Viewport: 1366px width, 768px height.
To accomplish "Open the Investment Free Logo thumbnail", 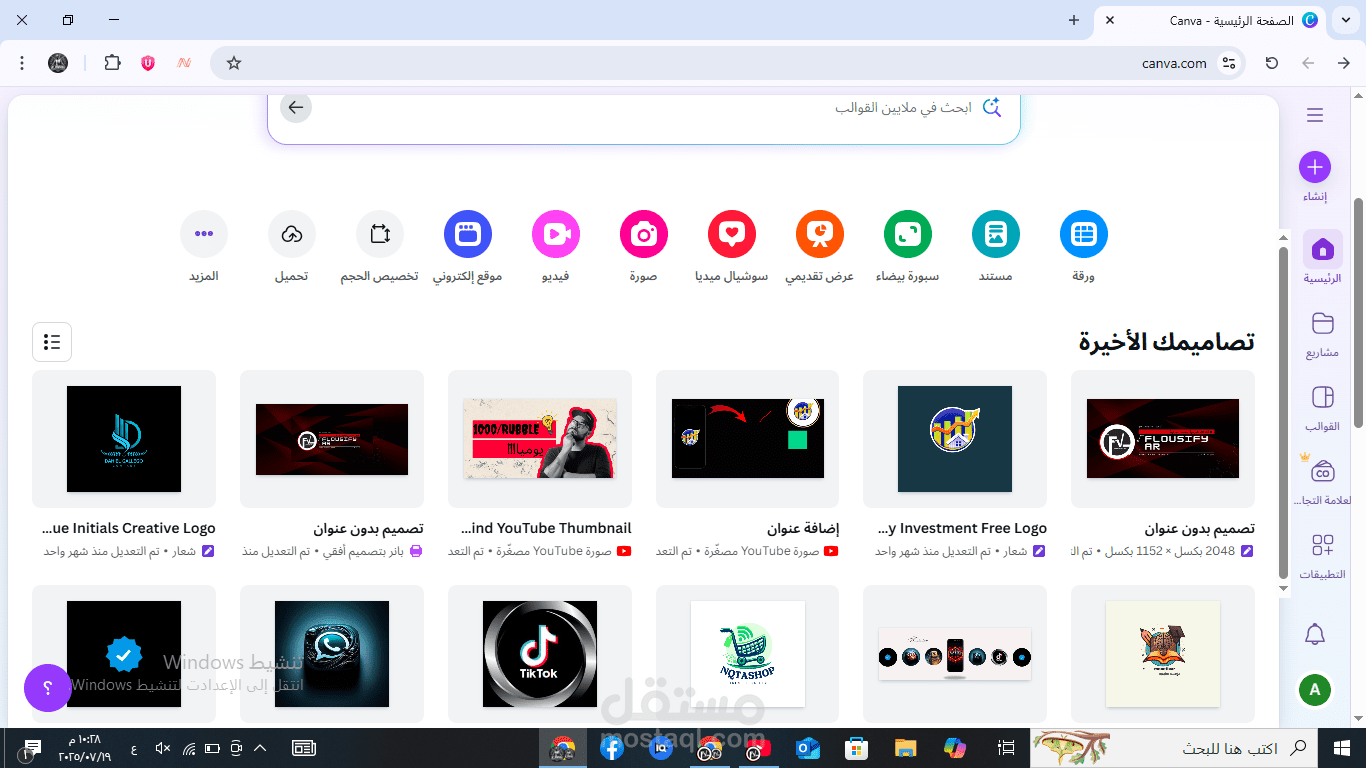I will [955, 439].
